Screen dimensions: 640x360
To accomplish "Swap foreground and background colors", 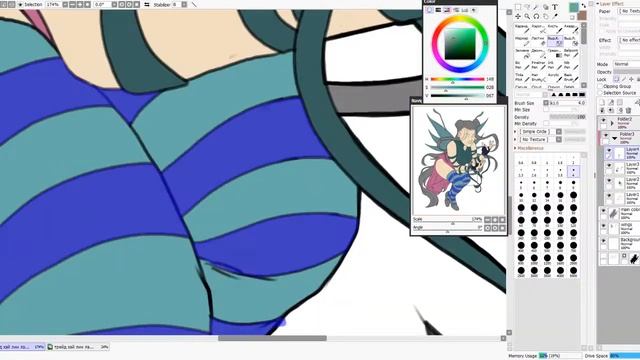I will tap(584, 6).
